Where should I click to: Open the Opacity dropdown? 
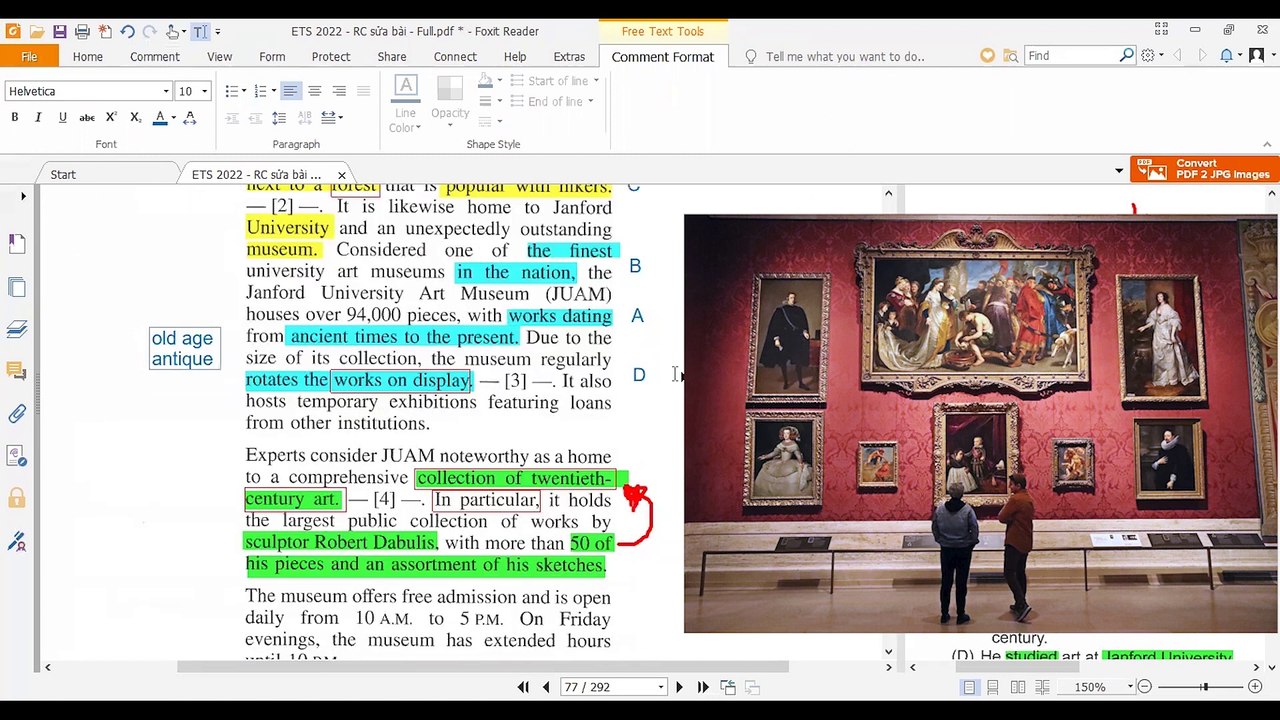[x=450, y=104]
